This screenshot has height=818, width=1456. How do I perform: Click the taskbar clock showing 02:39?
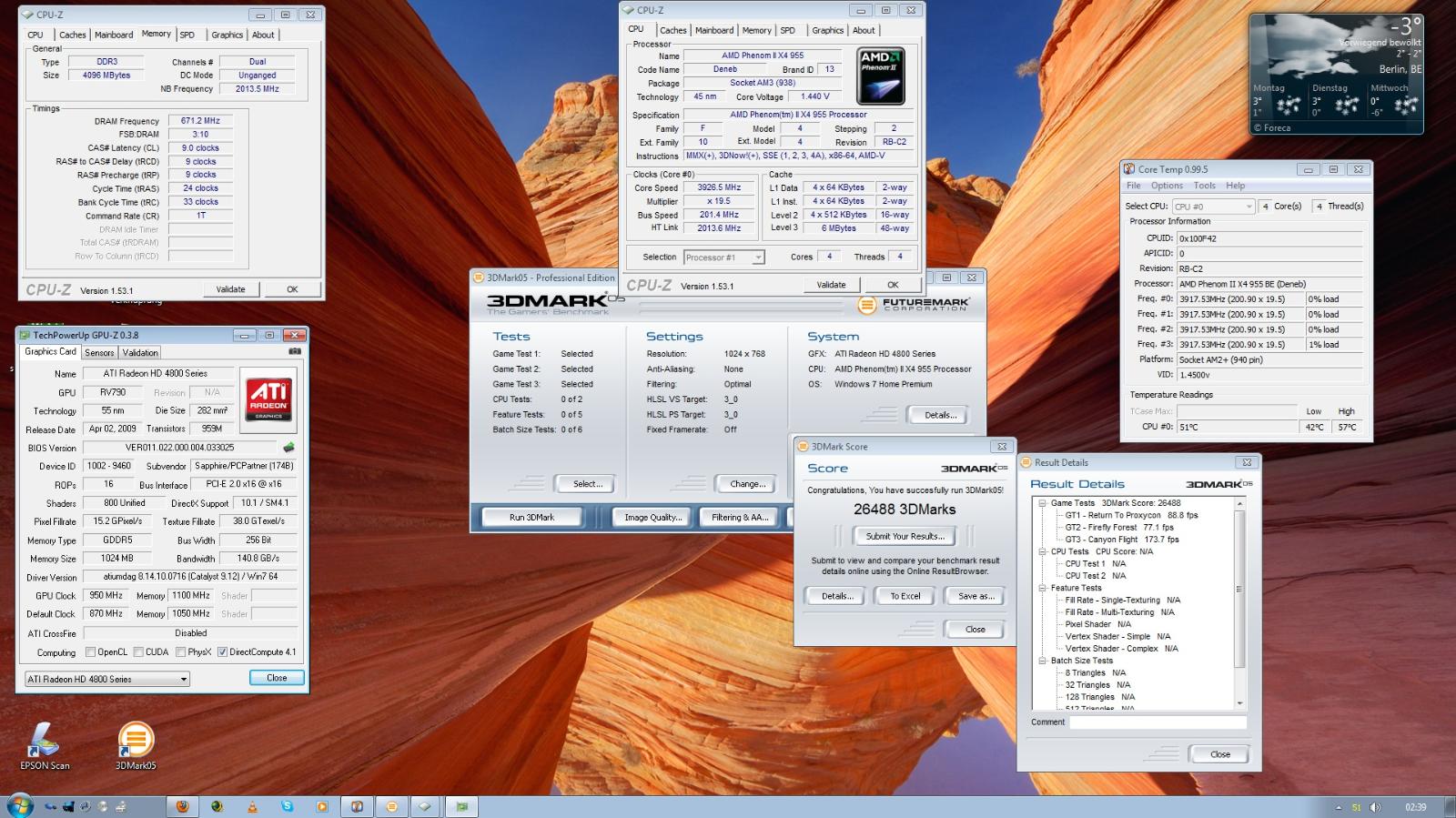coord(1415,807)
